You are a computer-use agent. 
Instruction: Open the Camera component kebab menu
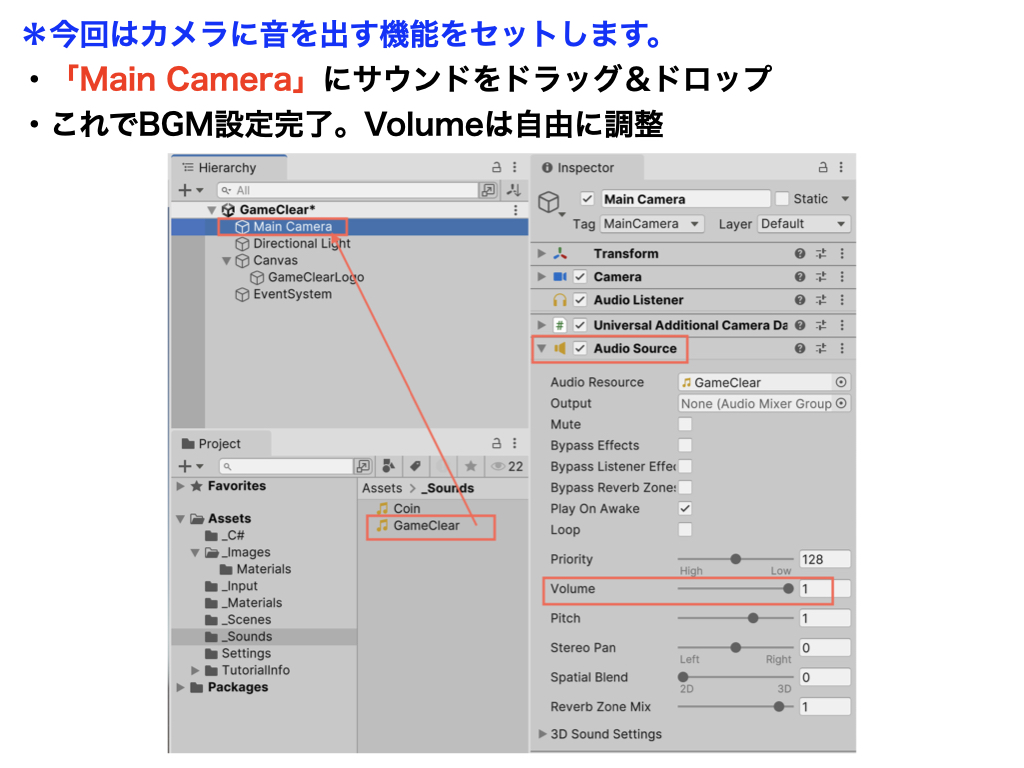click(842, 277)
